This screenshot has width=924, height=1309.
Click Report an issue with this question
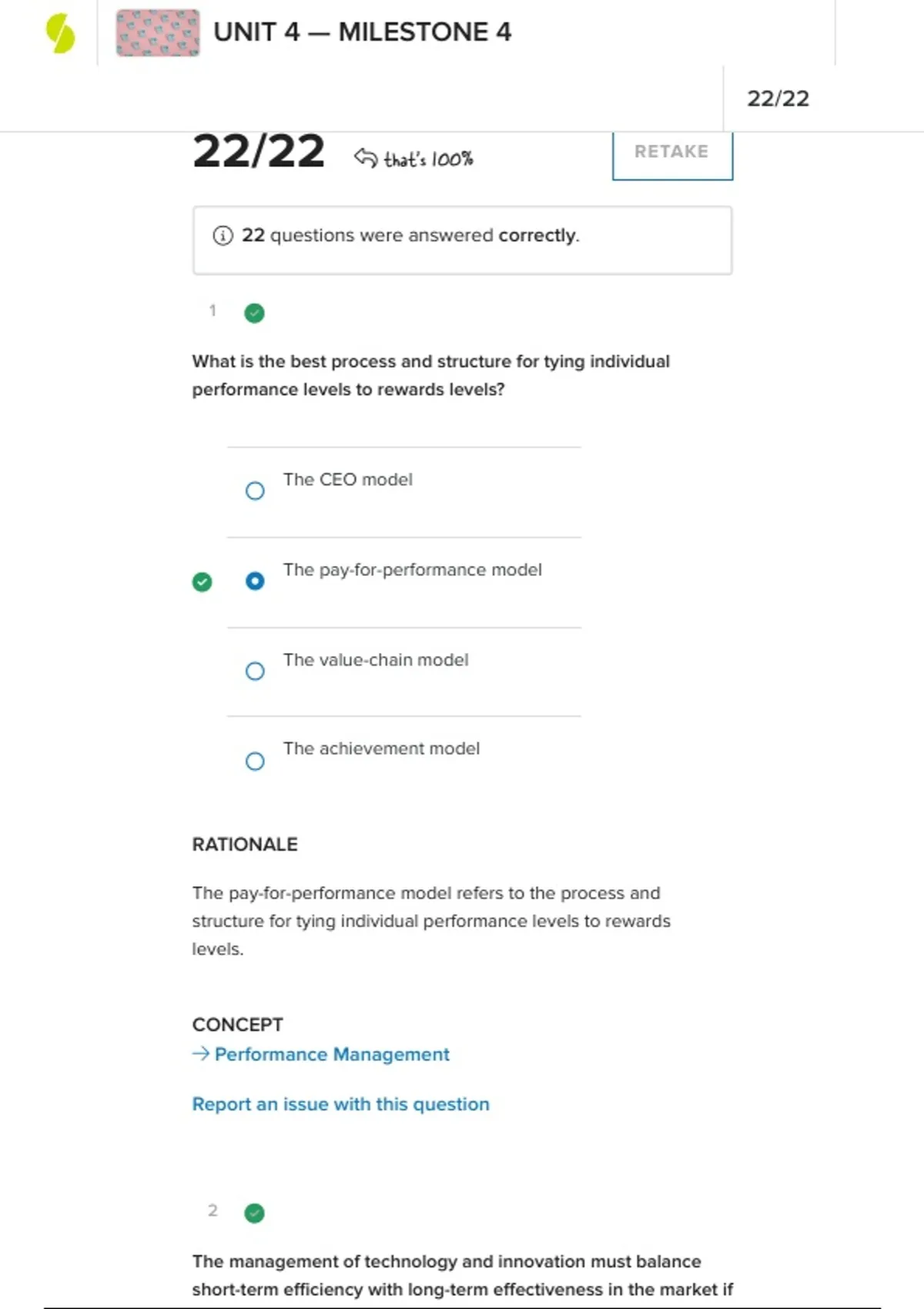(x=340, y=1104)
